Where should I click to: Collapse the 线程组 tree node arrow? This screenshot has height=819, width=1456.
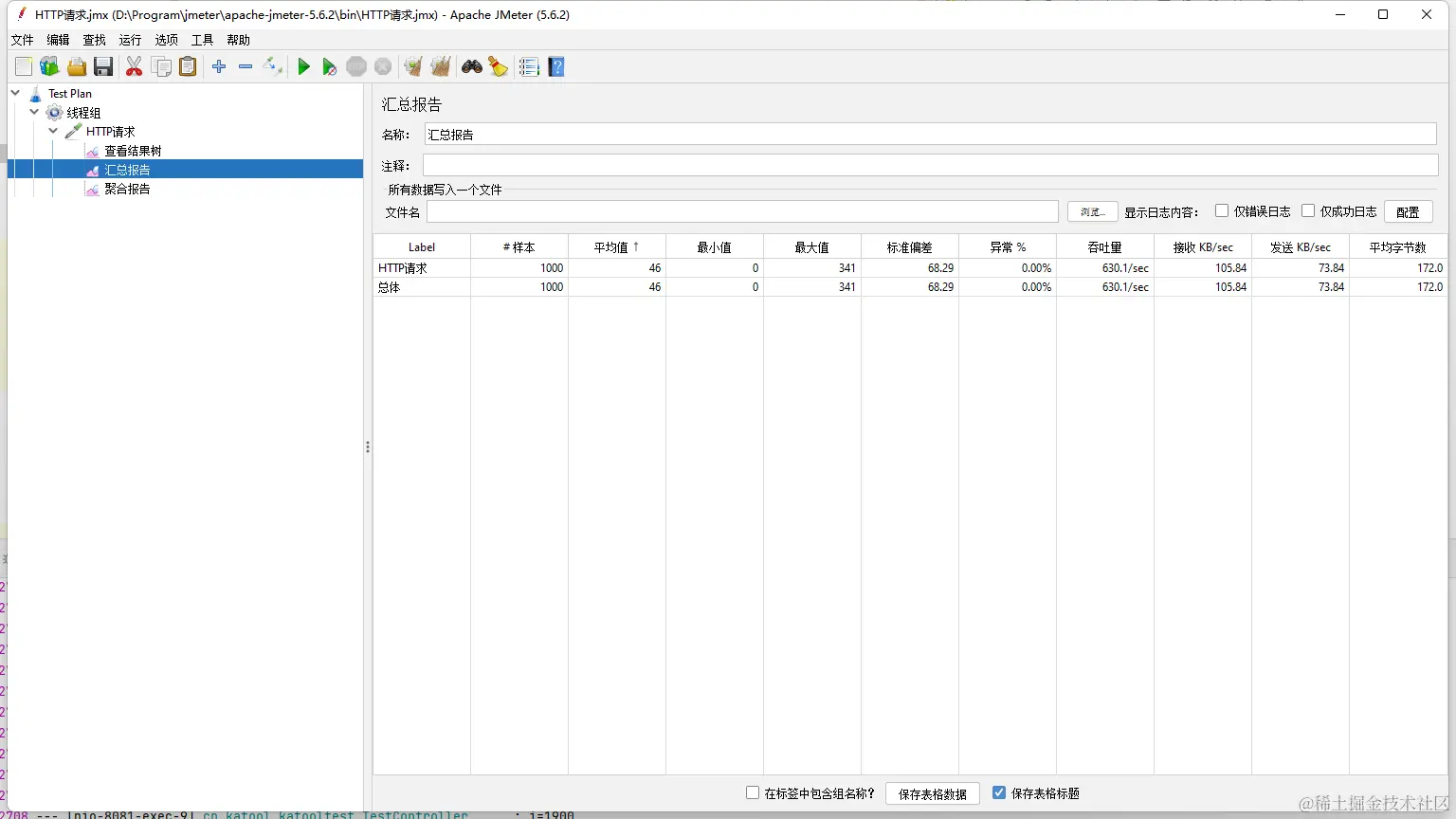(x=35, y=112)
